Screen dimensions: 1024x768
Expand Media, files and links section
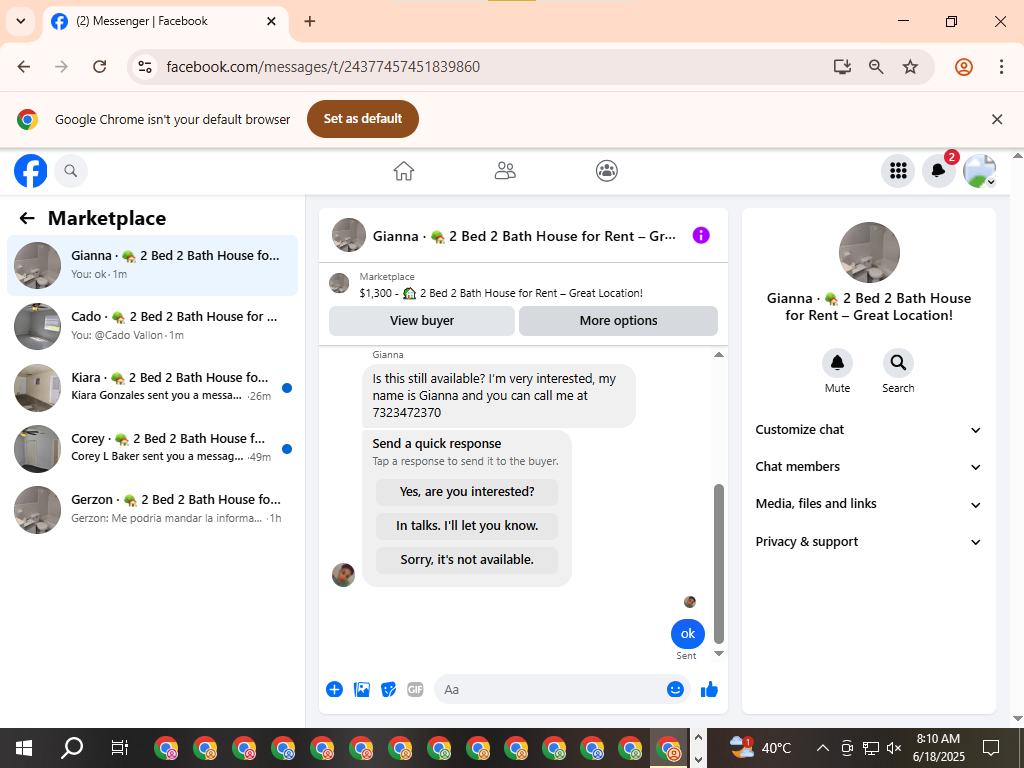[868, 504]
